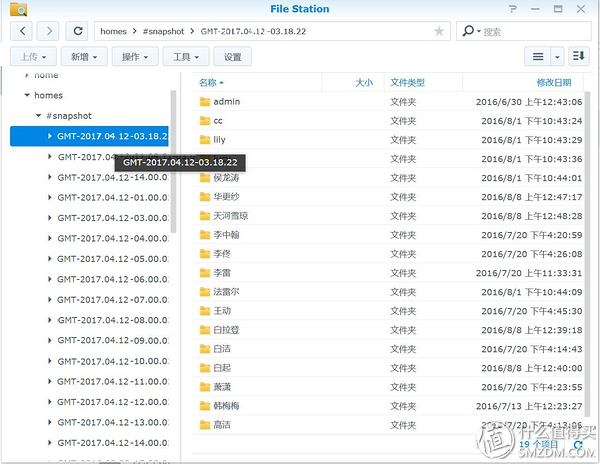The height and width of the screenshot is (464, 600).
Task: Select the cc folder icon
Action: click(x=205, y=121)
